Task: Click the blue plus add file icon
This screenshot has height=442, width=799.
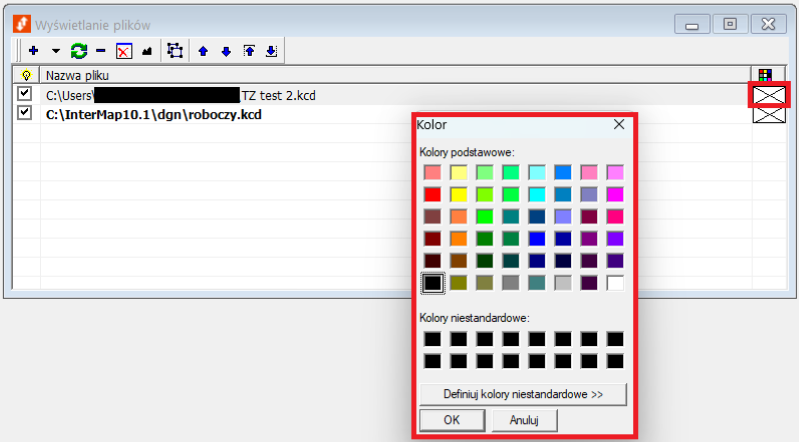Action: 33,50
